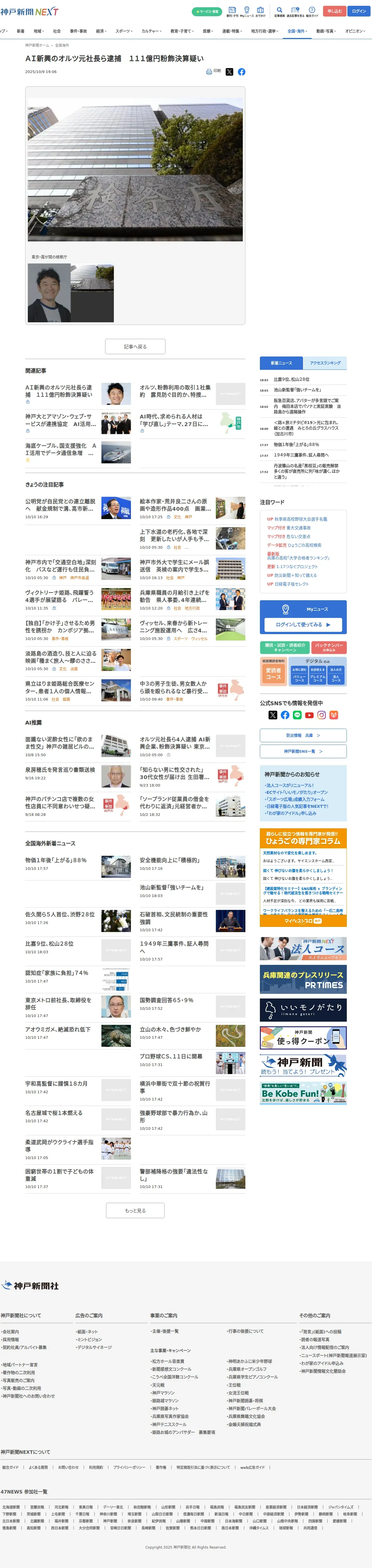The height and width of the screenshot is (1568, 372).
Task: Open the いいモノがたり banner
Action: click(x=303, y=1010)
